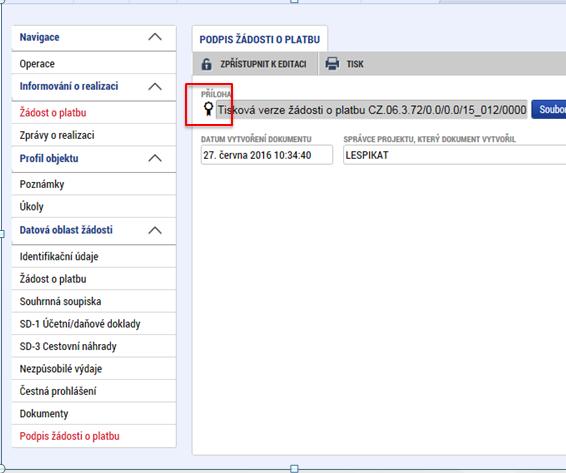The height and width of the screenshot is (473, 566).
Task: Collapse the Profil objektu chevron
Action: (x=155, y=158)
